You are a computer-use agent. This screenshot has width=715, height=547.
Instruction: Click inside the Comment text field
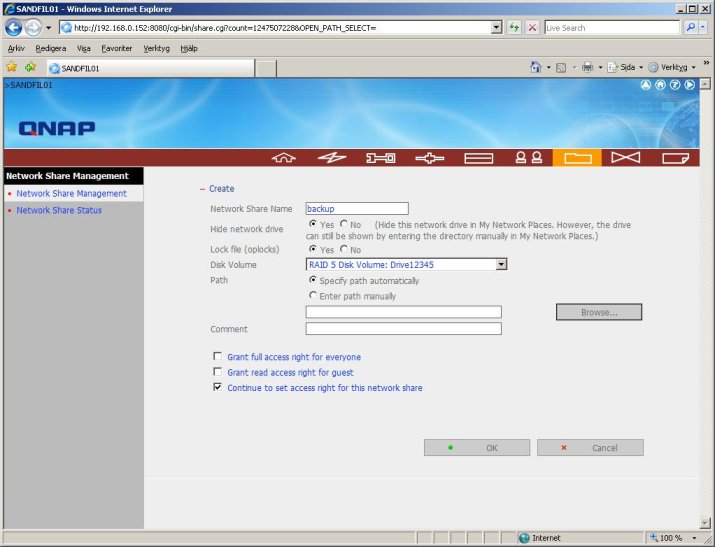click(403, 329)
